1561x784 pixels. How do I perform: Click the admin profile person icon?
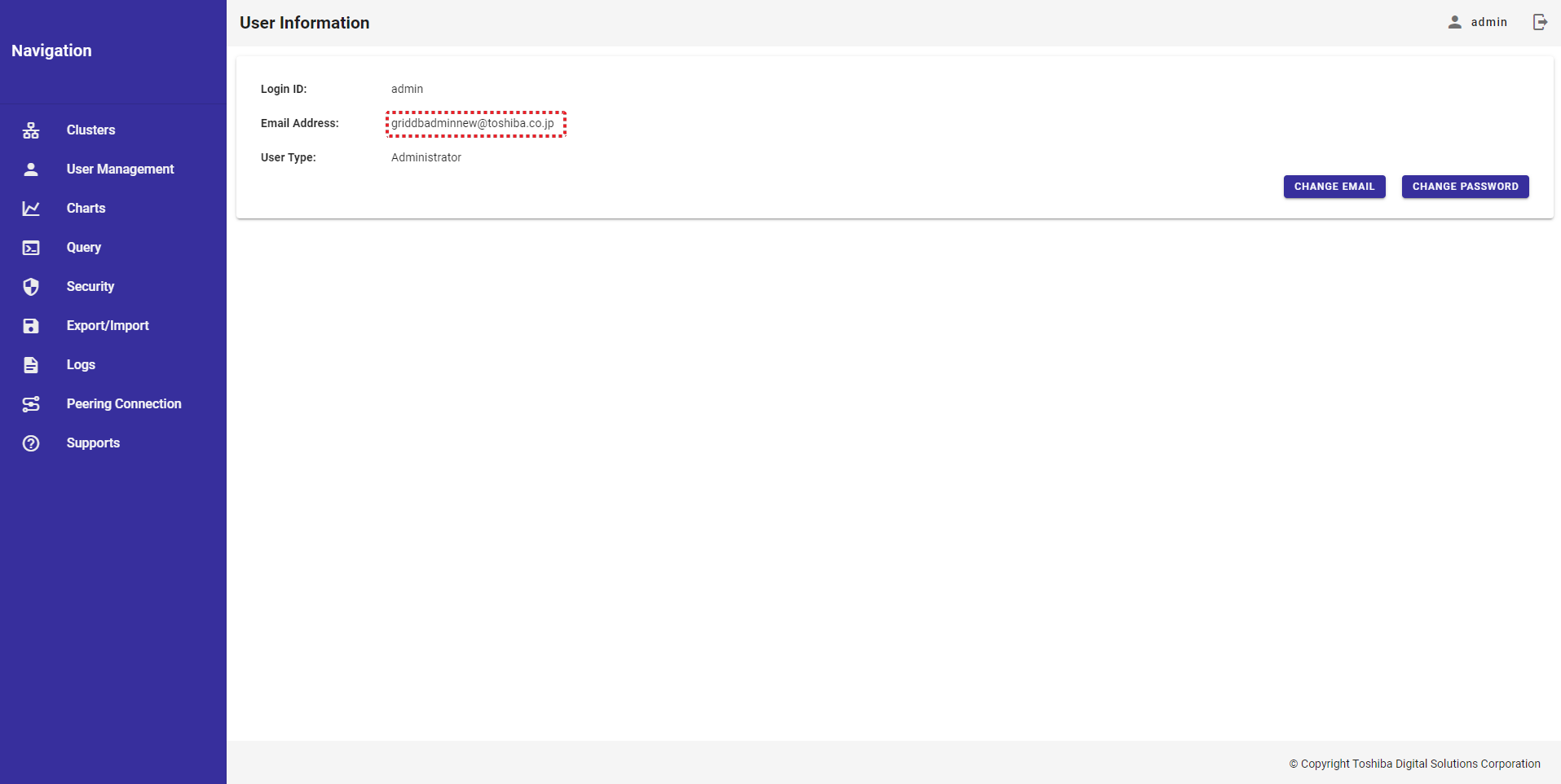pyautogui.click(x=1454, y=22)
